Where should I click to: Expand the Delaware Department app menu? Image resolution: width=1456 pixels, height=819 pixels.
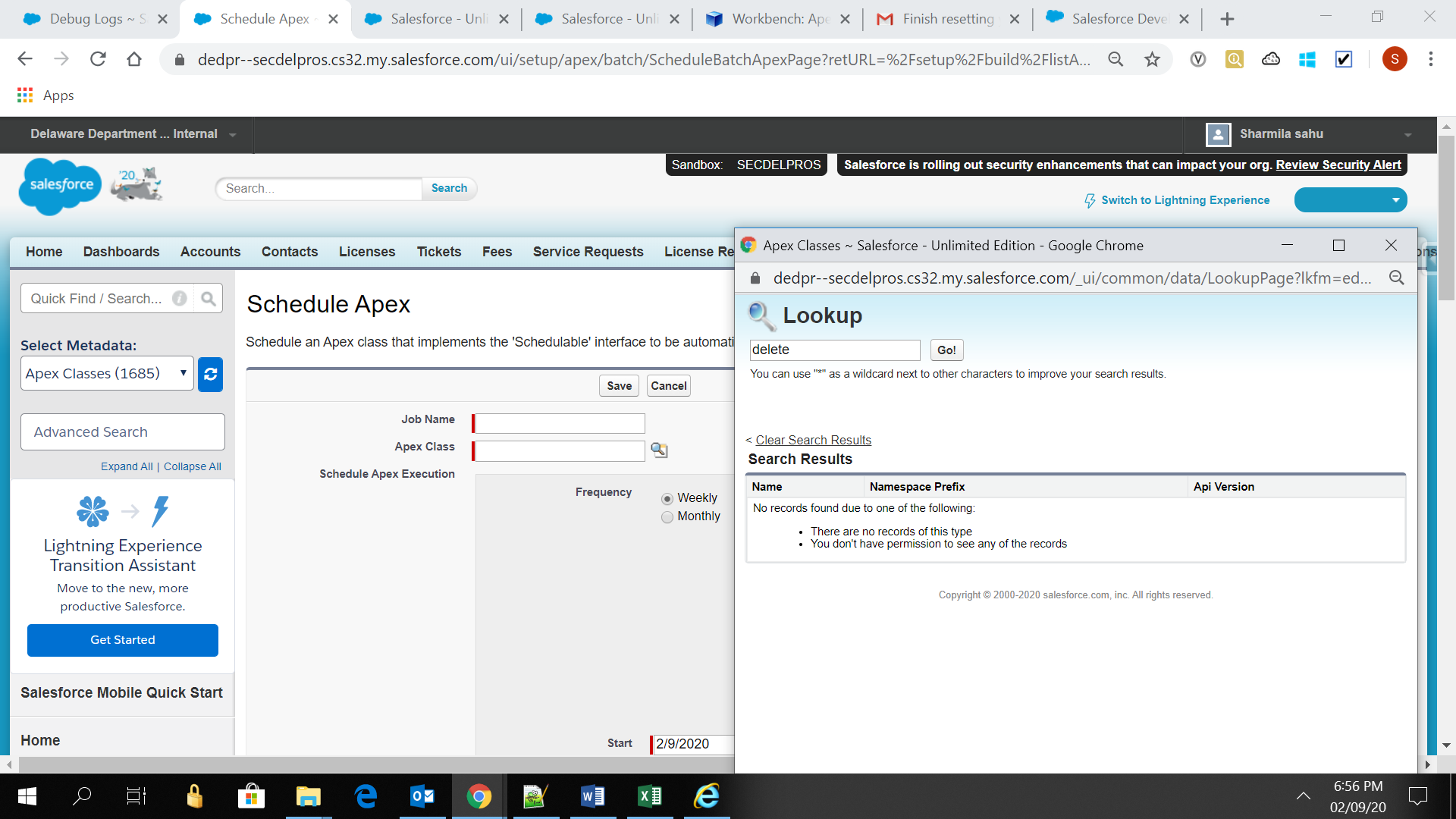pos(232,135)
